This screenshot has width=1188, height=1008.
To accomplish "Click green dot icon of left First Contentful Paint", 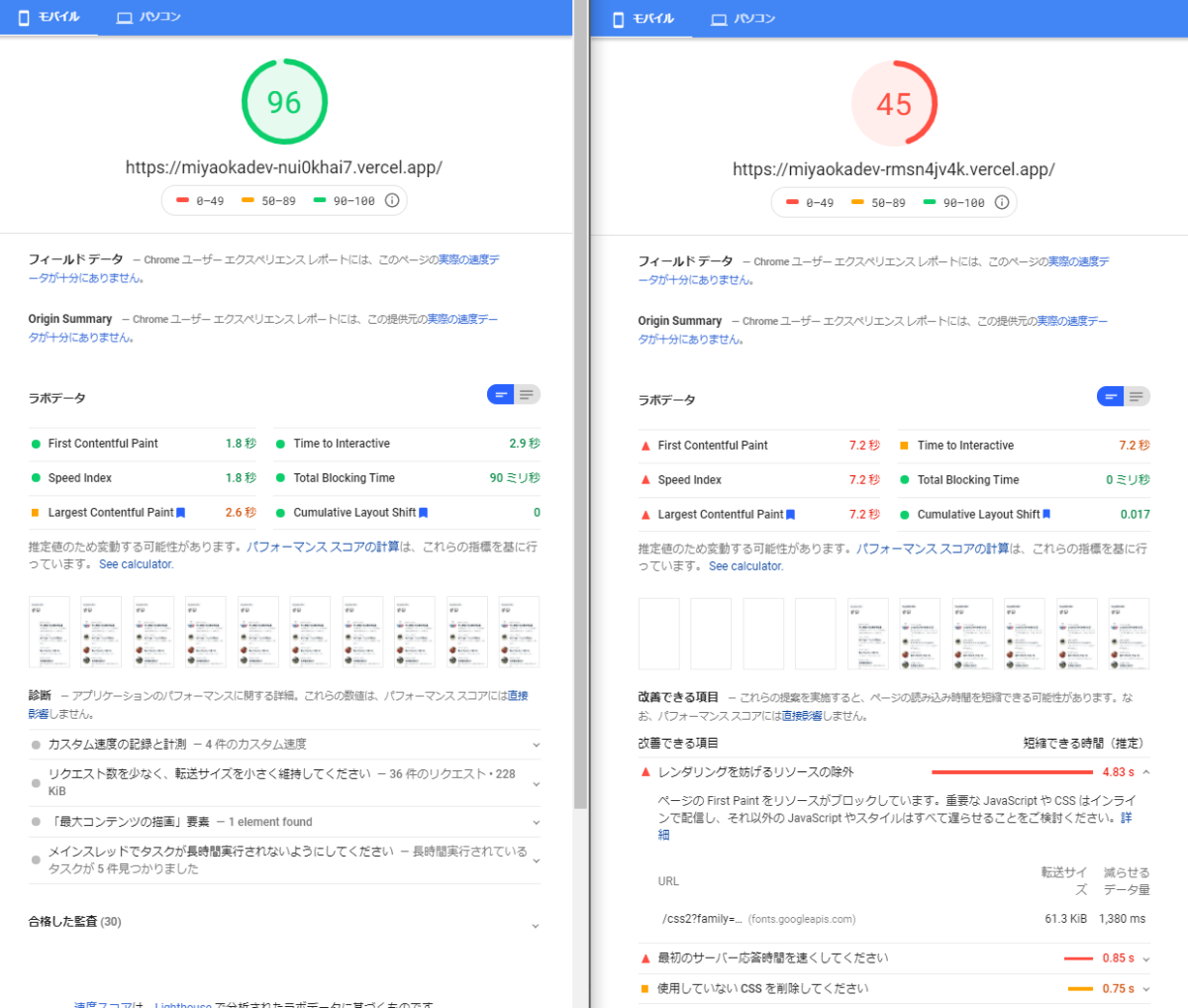I will pos(36,444).
